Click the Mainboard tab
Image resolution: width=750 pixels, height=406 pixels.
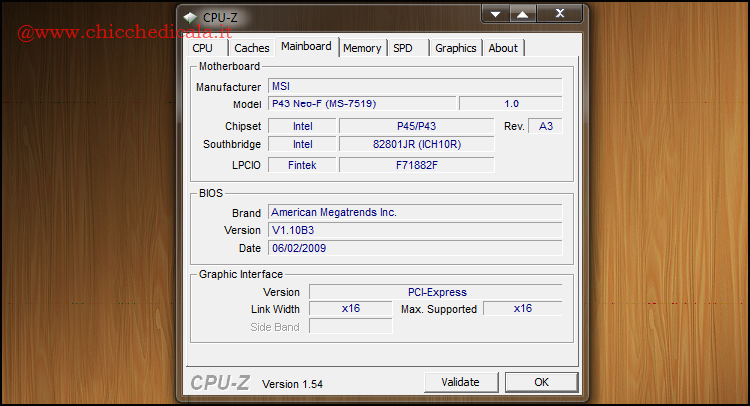[306, 47]
